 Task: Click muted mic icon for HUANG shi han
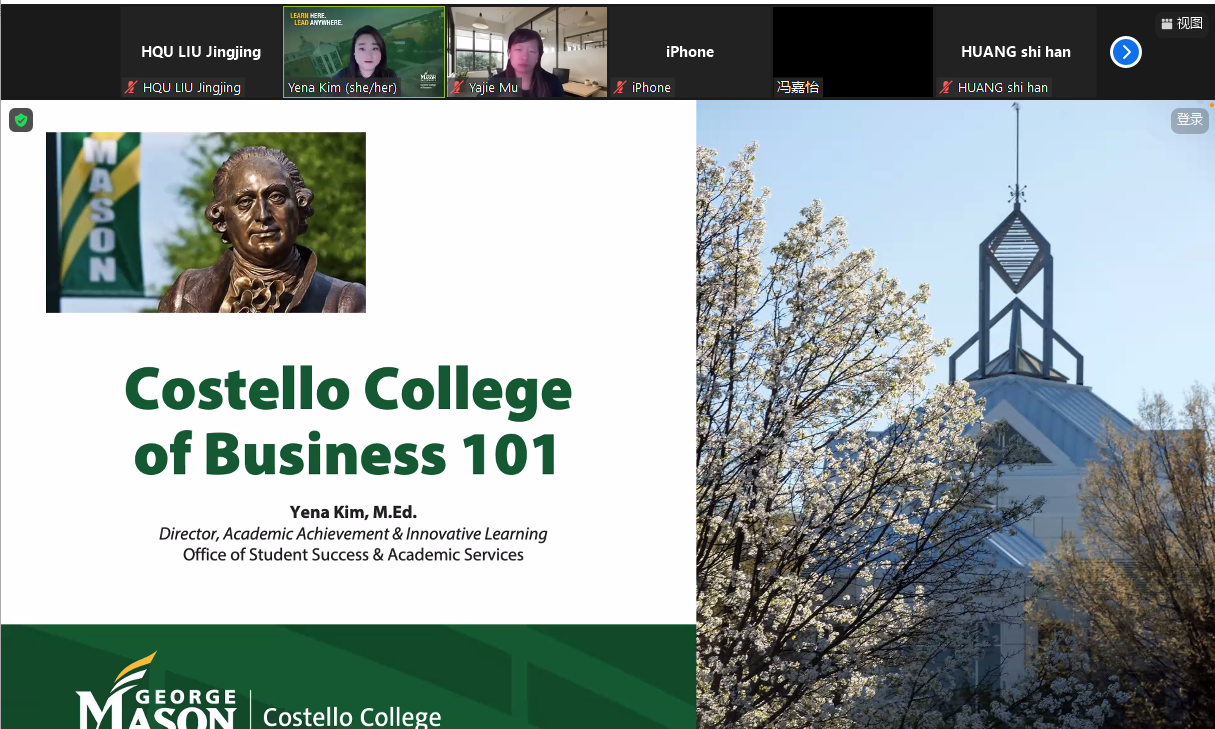click(945, 88)
